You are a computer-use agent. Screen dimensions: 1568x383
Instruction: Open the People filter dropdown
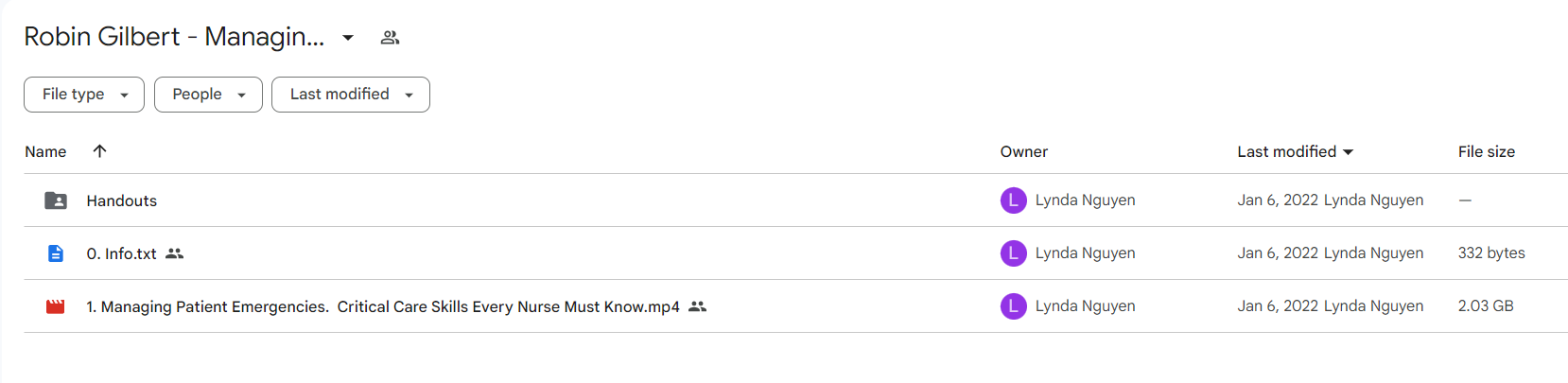(208, 95)
